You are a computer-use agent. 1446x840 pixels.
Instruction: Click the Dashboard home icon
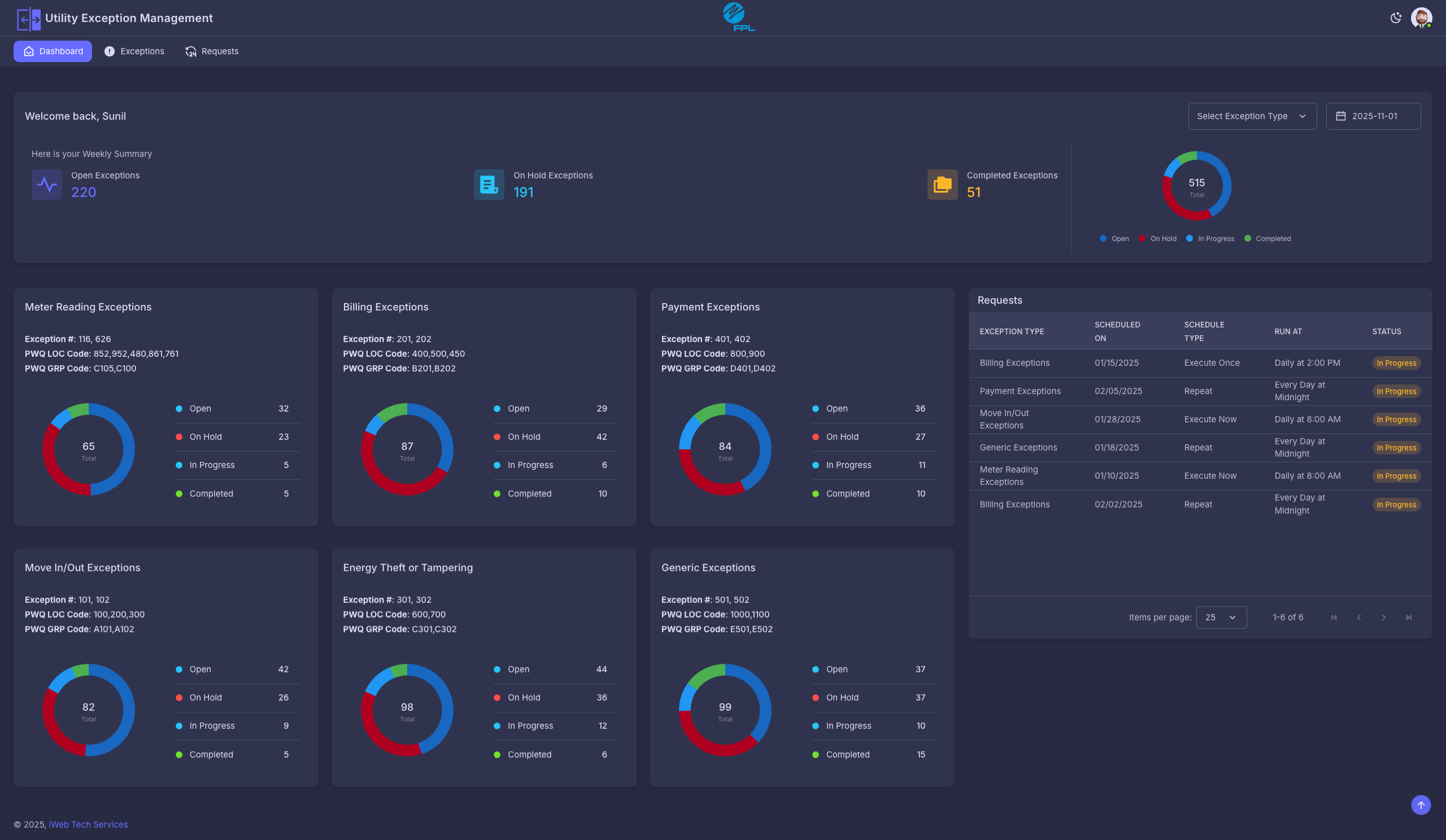tap(29, 51)
